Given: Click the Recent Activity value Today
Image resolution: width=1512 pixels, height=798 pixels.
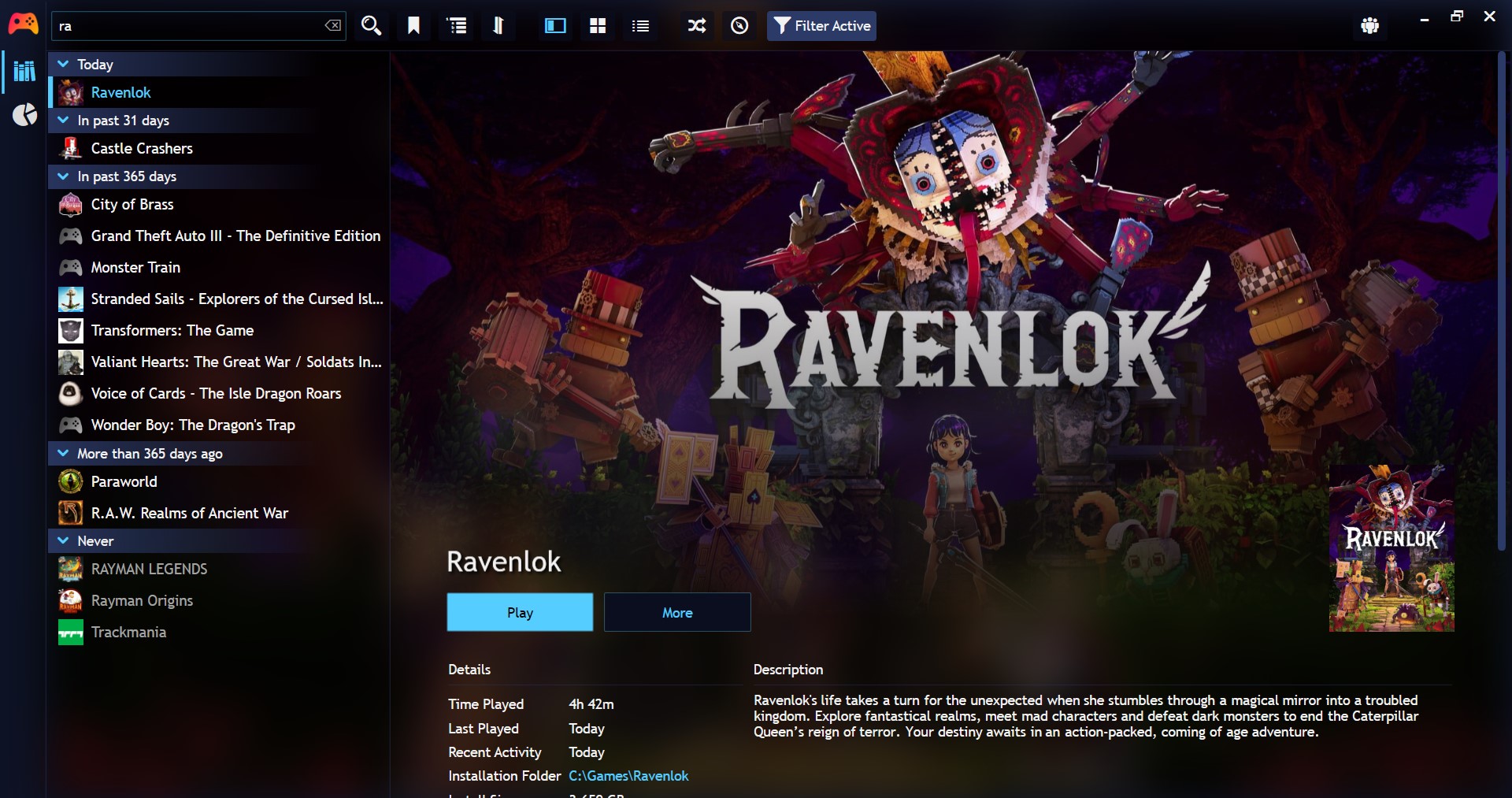Looking at the screenshot, I should coord(587,752).
